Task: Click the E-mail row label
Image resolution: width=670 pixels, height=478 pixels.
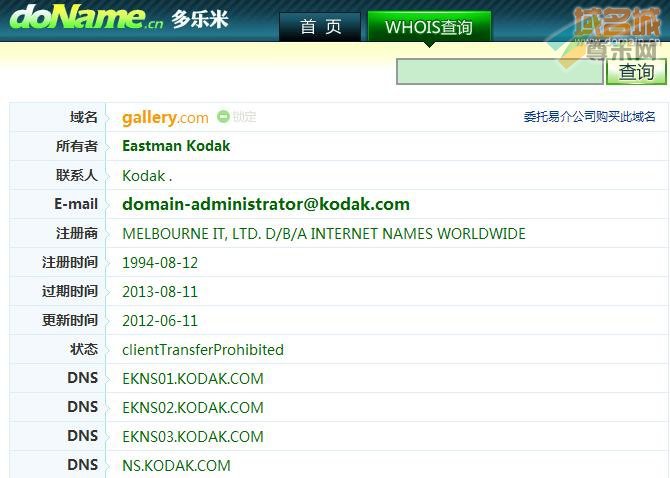Action: [76, 204]
